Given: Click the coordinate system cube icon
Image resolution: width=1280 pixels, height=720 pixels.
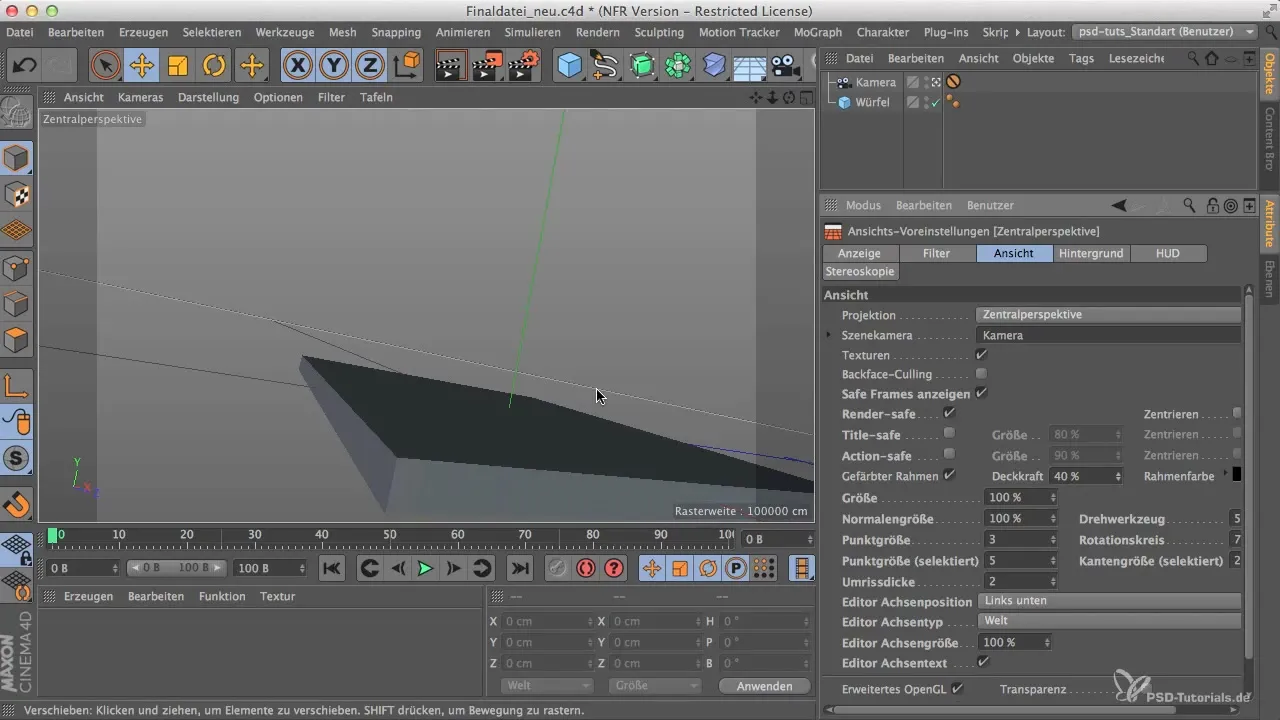Looking at the screenshot, I should pyautogui.click(x=408, y=67).
